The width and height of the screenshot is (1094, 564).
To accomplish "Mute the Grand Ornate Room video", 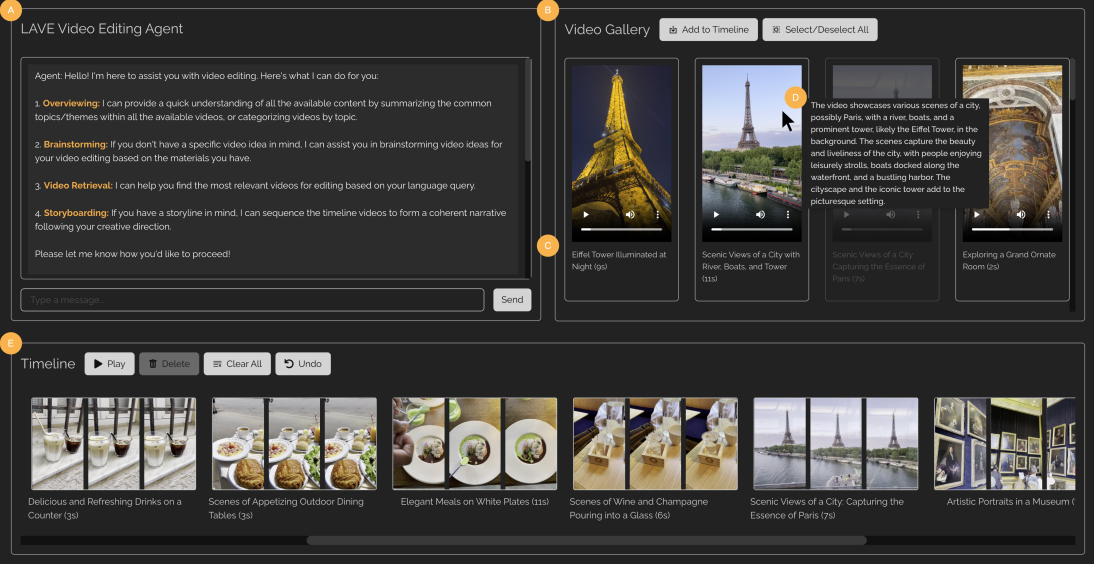I will [1020, 214].
